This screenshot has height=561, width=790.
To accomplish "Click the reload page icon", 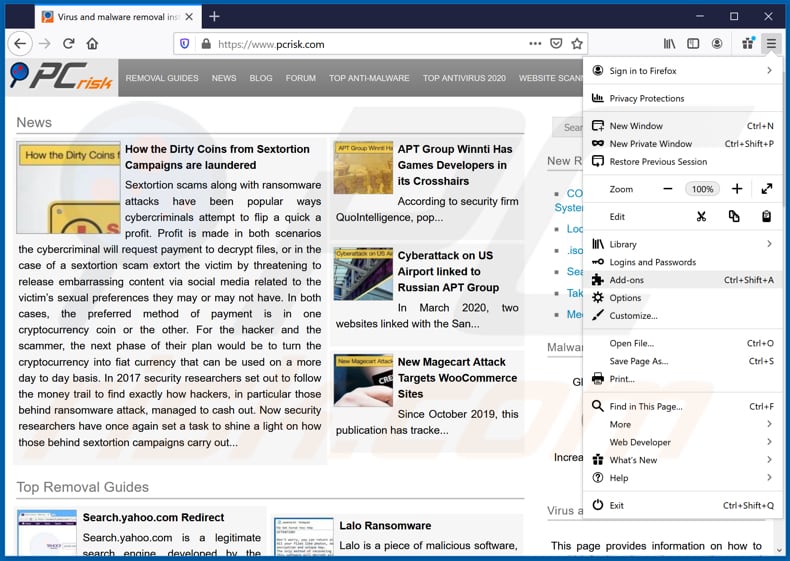I will 68,44.
